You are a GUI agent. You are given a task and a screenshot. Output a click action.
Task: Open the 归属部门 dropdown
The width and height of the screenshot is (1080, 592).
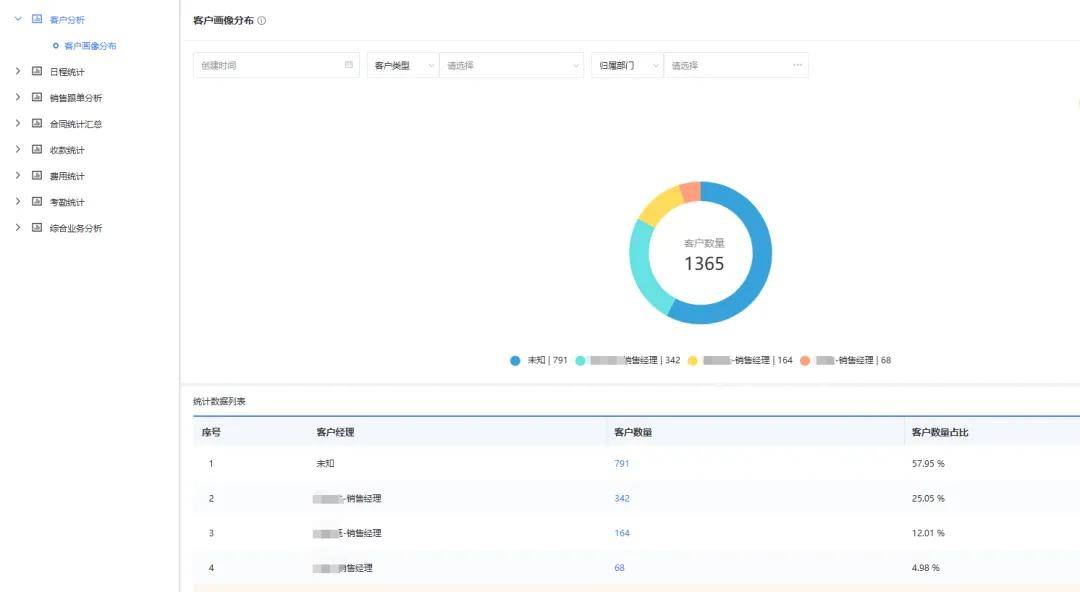[627, 65]
